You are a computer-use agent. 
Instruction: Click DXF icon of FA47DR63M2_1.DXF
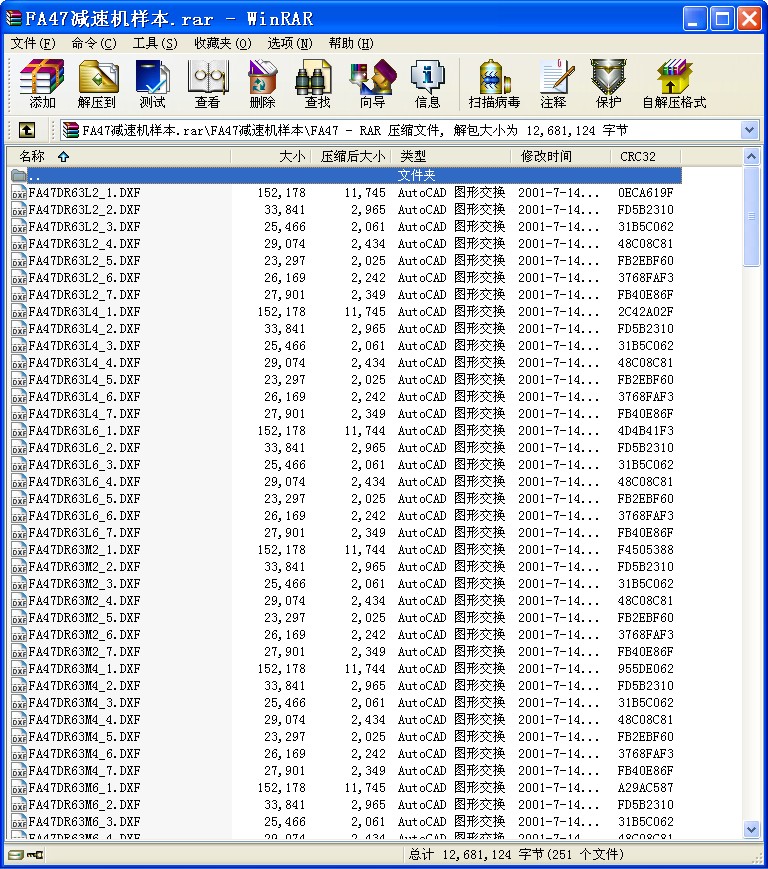click(x=19, y=550)
